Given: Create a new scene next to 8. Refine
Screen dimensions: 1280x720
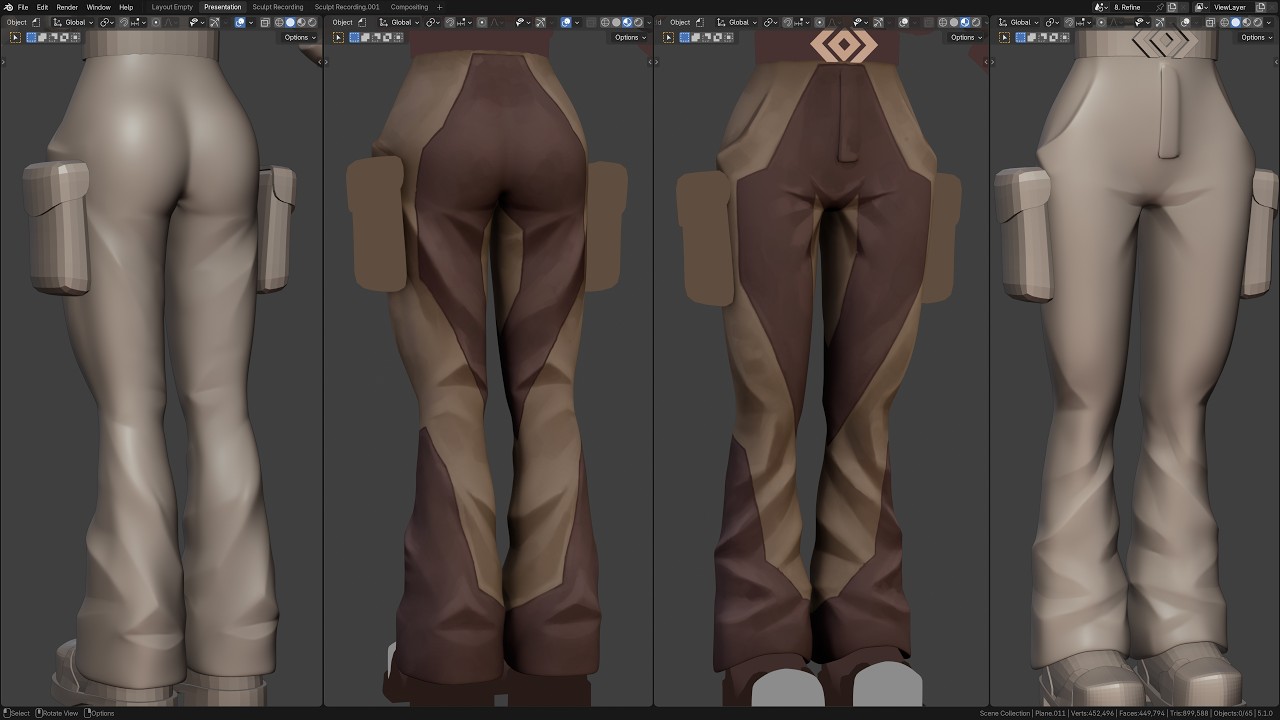Looking at the screenshot, I should pos(1172,7).
